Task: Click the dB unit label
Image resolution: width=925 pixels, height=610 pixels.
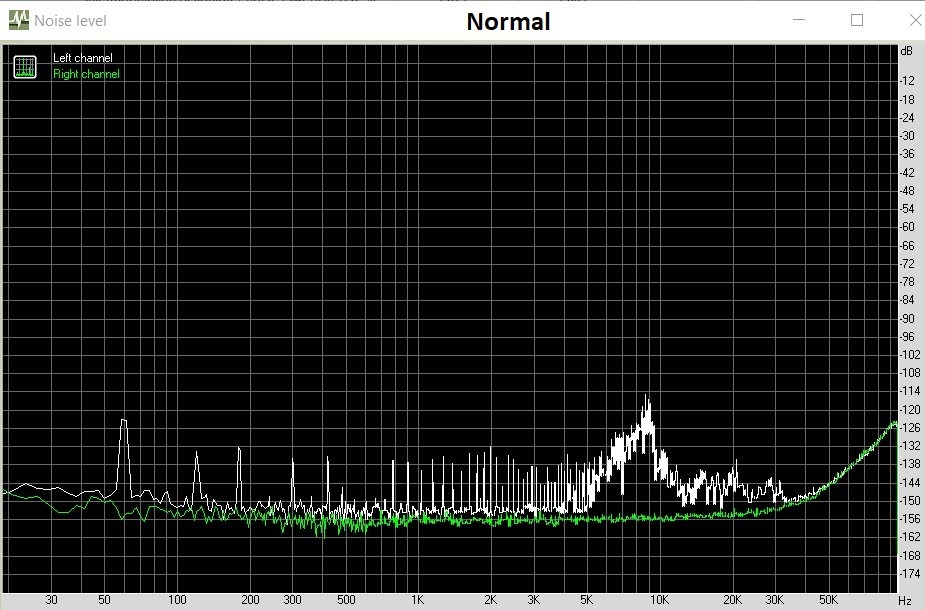Action: pyautogui.click(x=907, y=51)
